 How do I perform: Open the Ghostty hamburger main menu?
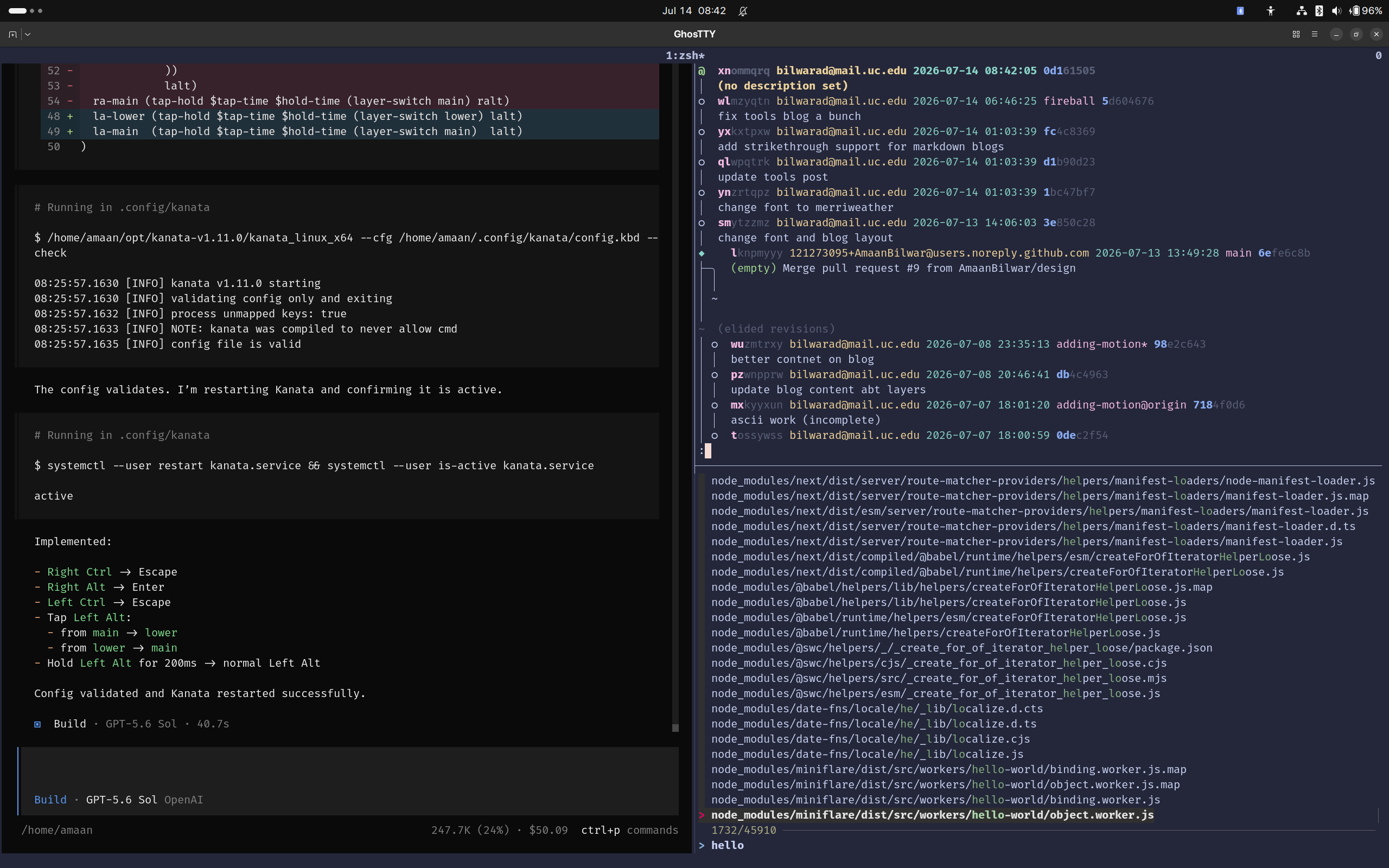point(1314,34)
